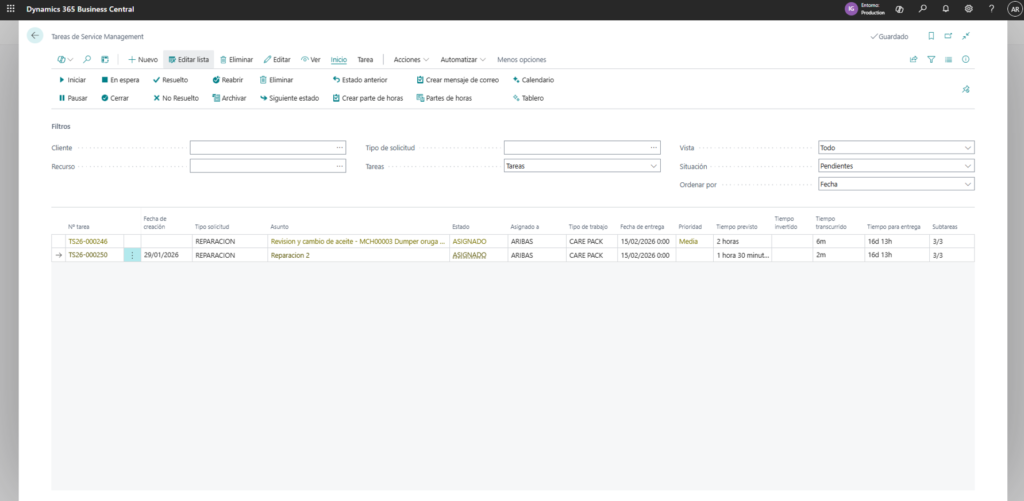Toggle Editar lista mode
Screen dimensions: 1024x501
coord(188,59)
